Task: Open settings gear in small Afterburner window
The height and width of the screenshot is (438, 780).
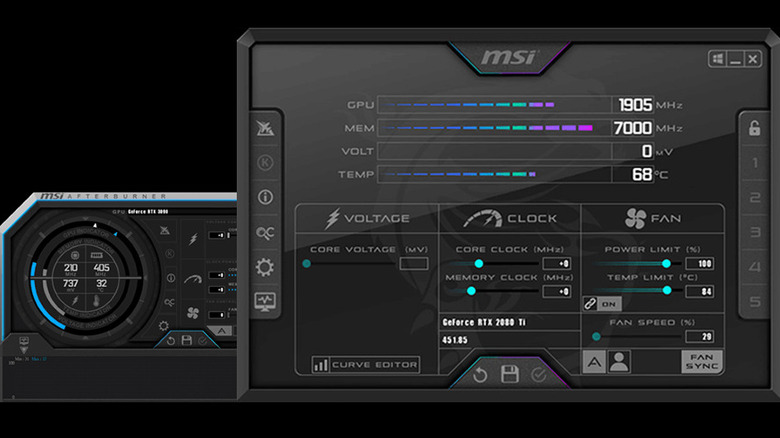Action: (x=163, y=326)
